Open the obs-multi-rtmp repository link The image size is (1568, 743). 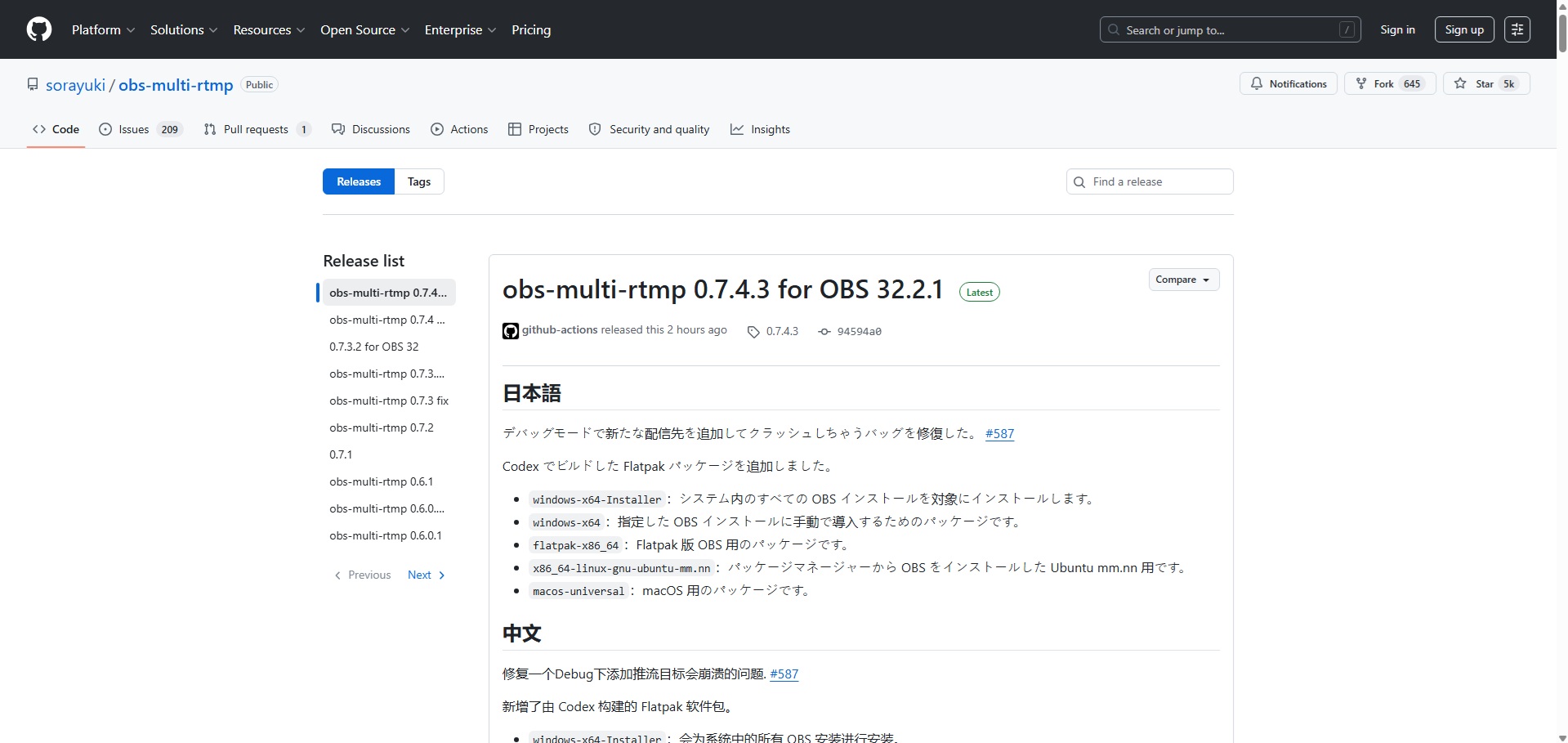pos(176,85)
